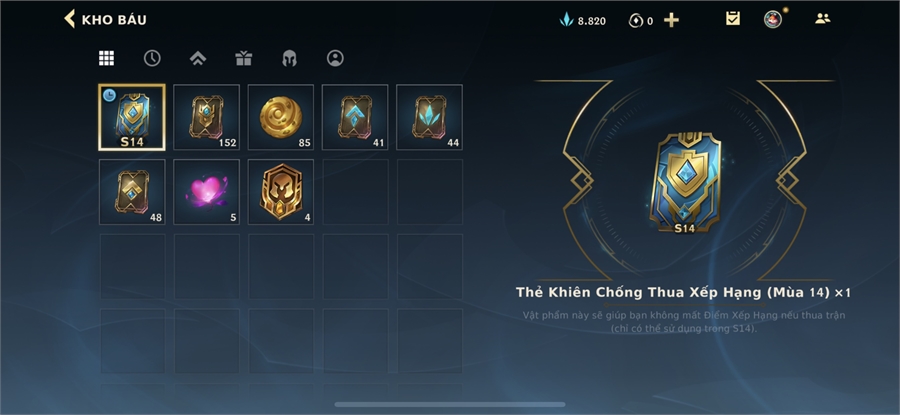Switch to the upgrade chevrons filter tab
The image size is (900, 415).
198,58
